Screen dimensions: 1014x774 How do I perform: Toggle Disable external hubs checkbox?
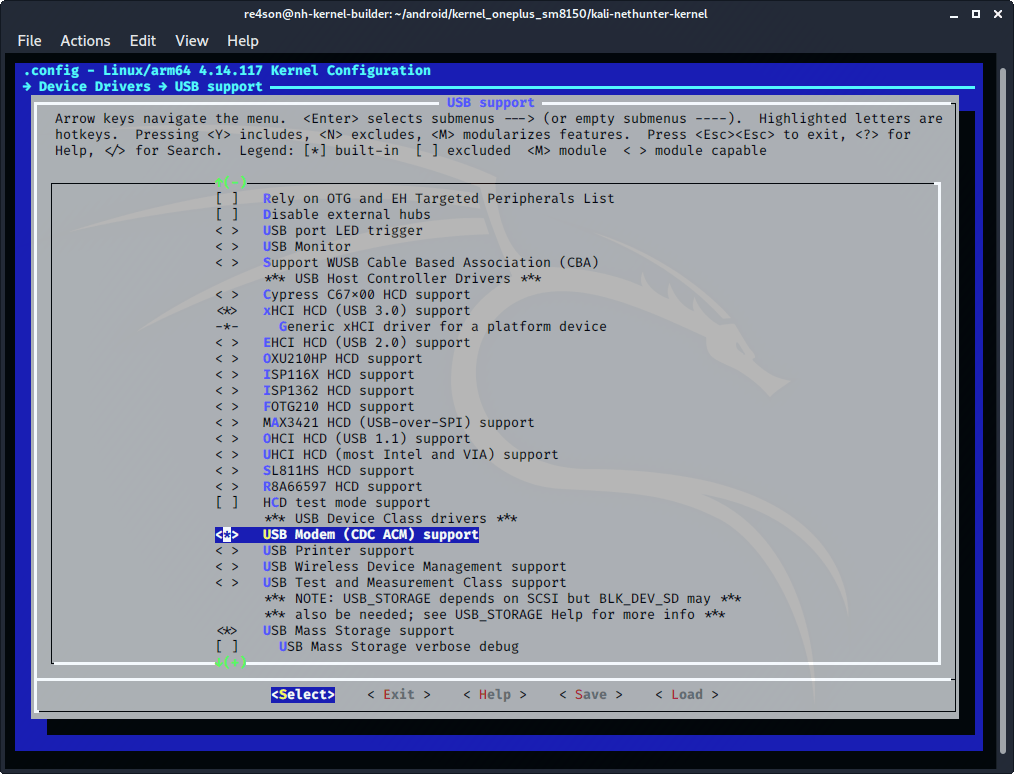point(227,214)
